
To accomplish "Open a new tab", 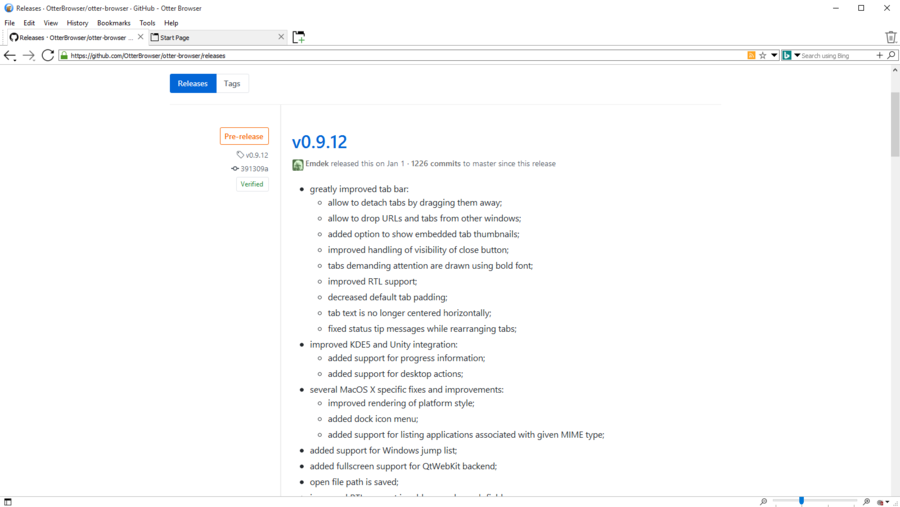I will (x=298, y=37).
